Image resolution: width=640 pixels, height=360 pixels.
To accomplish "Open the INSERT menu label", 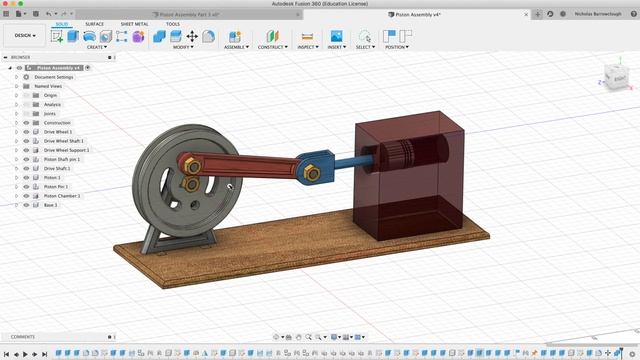I will (337, 47).
